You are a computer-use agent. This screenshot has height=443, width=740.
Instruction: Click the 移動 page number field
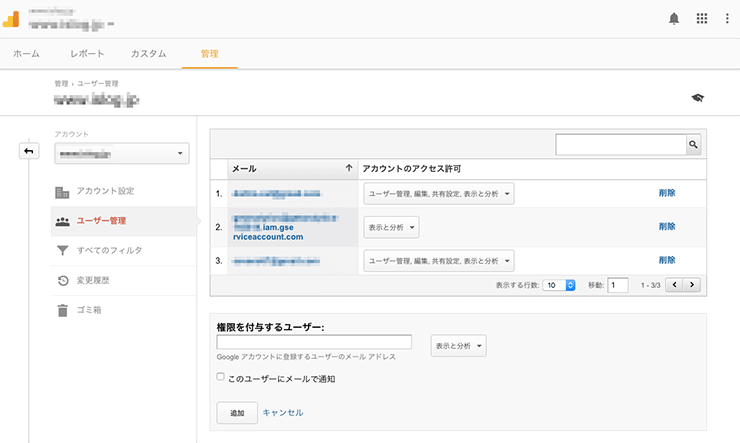point(618,285)
